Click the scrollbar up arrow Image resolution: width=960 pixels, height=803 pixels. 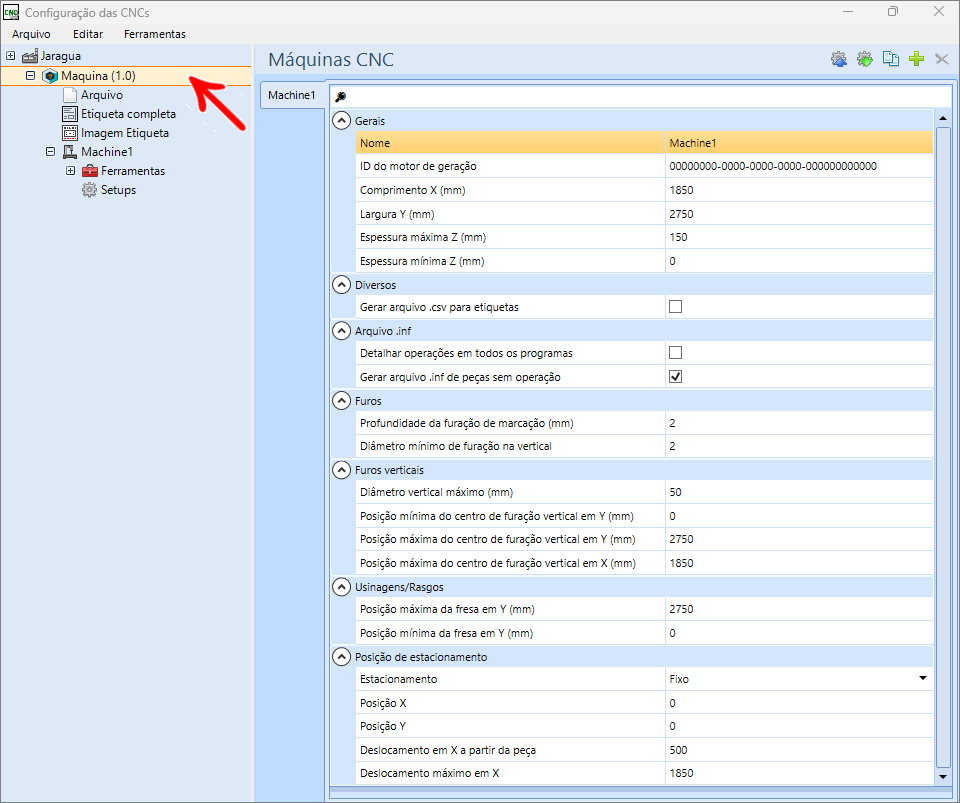(943, 118)
